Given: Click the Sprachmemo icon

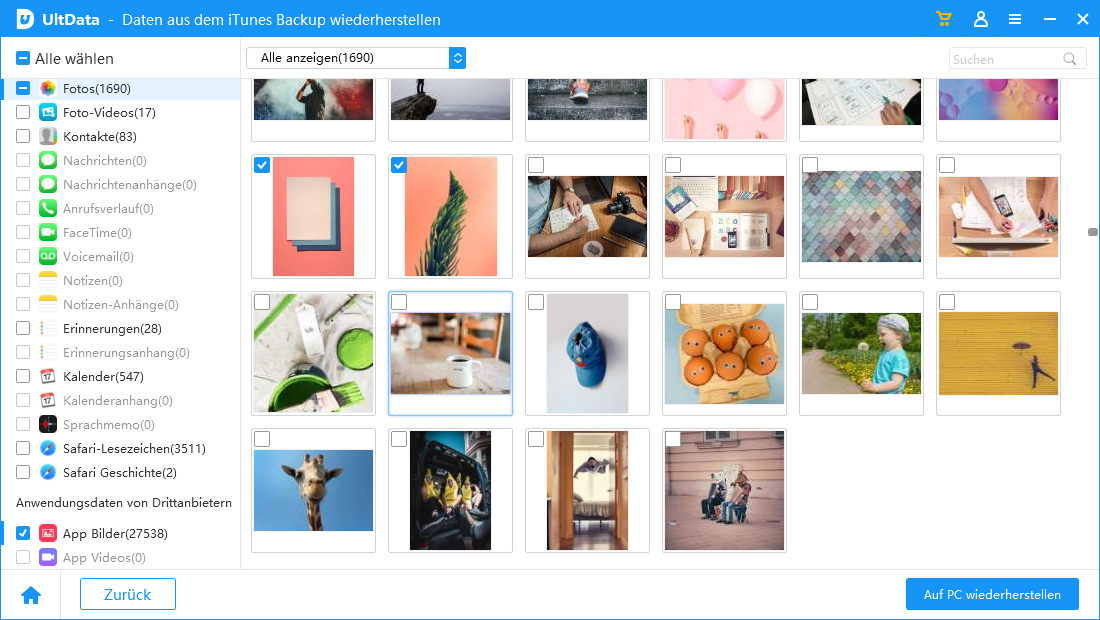Looking at the screenshot, I should (48, 424).
